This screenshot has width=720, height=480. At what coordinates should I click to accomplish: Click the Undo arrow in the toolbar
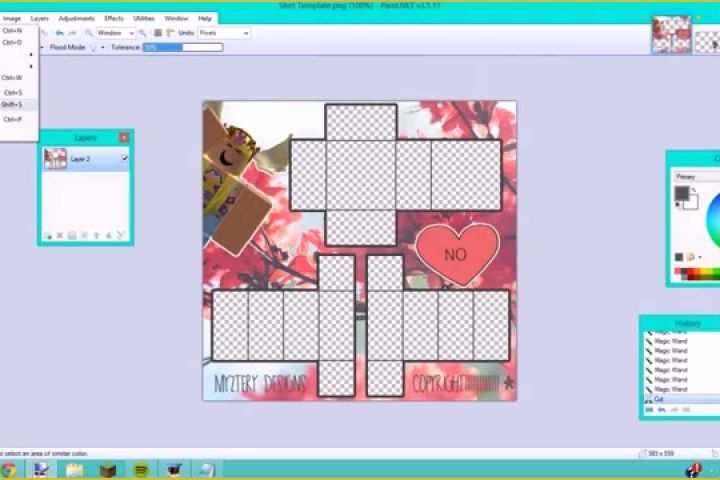60,33
